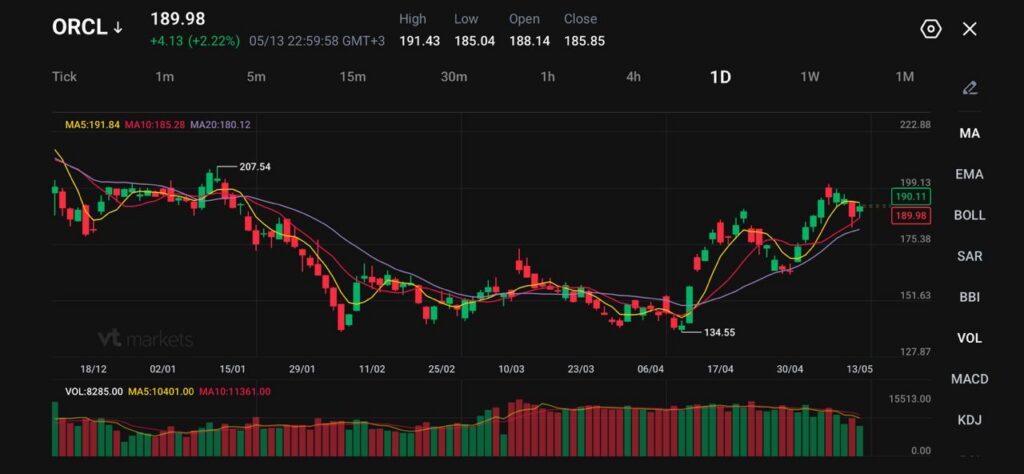Screen dimensions: 1024x474
Task: Toggle the KDJ sub-indicator
Action: [970, 420]
